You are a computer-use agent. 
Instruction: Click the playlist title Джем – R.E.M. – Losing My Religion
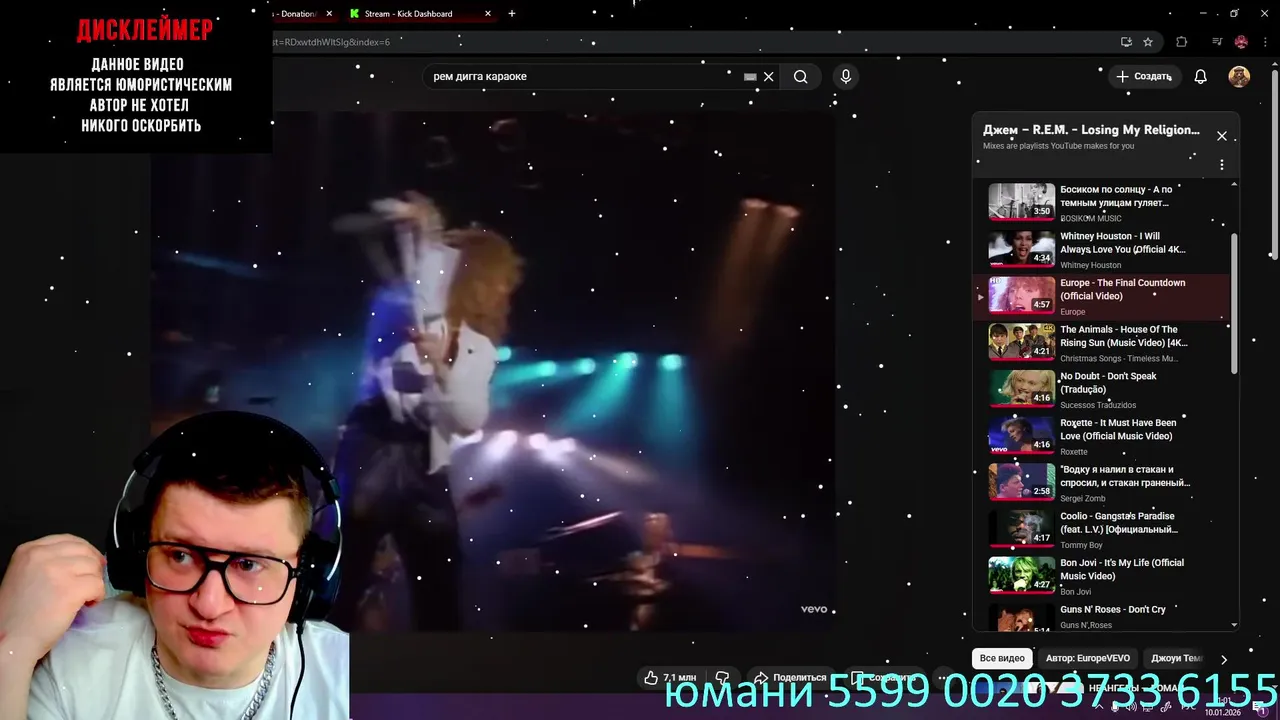[x=1091, y=130]
